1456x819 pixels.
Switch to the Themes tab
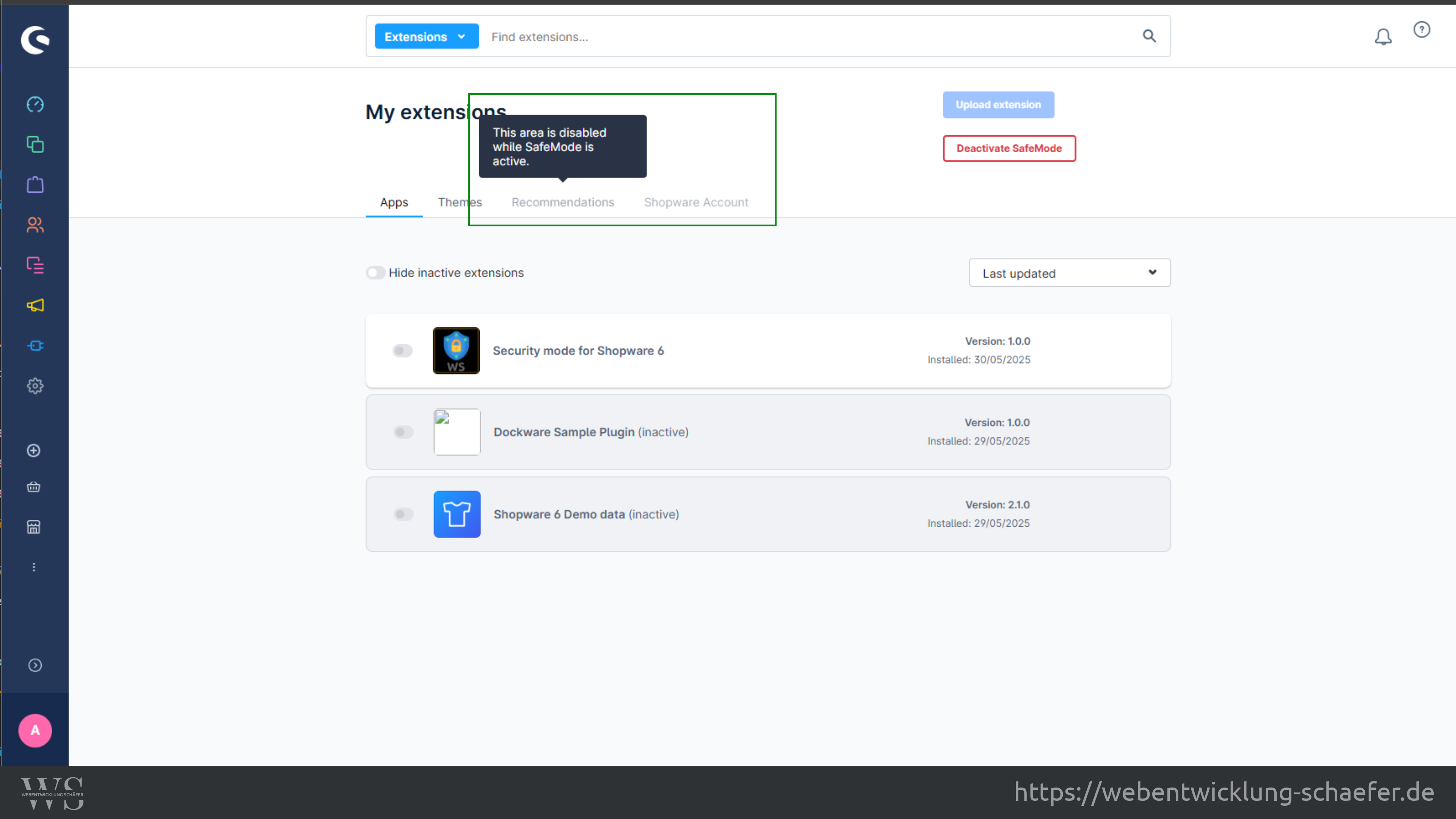460,202
